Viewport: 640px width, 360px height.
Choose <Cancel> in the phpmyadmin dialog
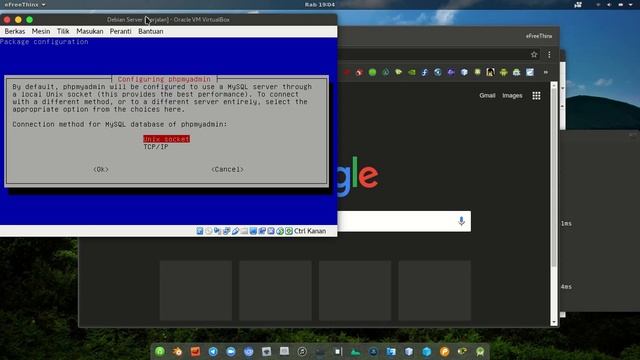(x=227, y=169)
